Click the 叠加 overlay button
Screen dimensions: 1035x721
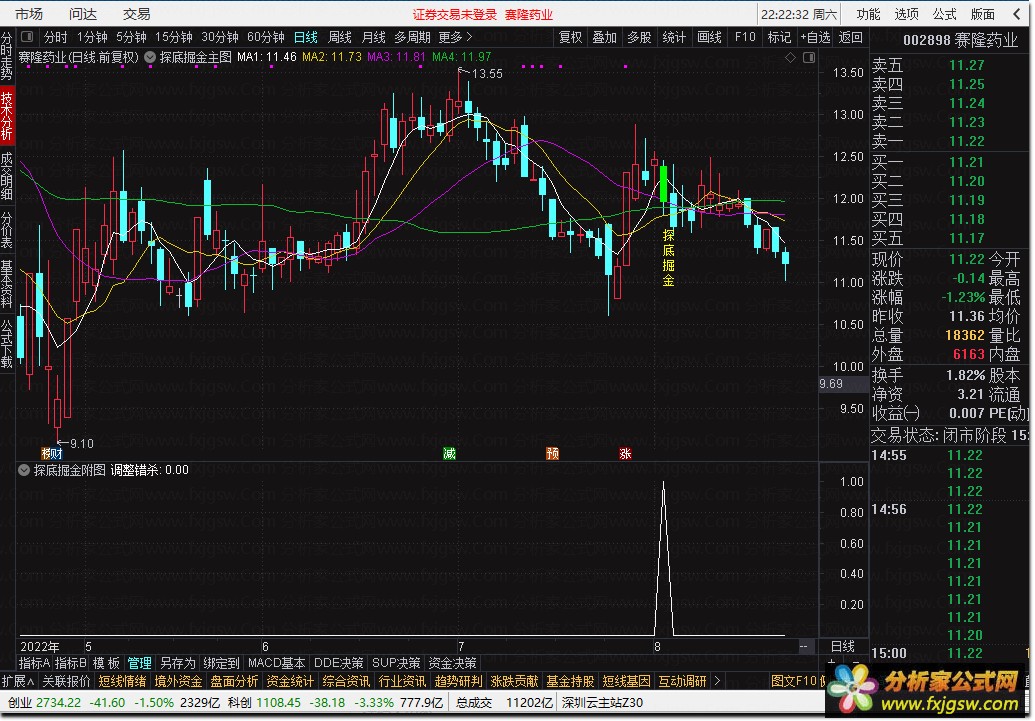coord(605,38)
